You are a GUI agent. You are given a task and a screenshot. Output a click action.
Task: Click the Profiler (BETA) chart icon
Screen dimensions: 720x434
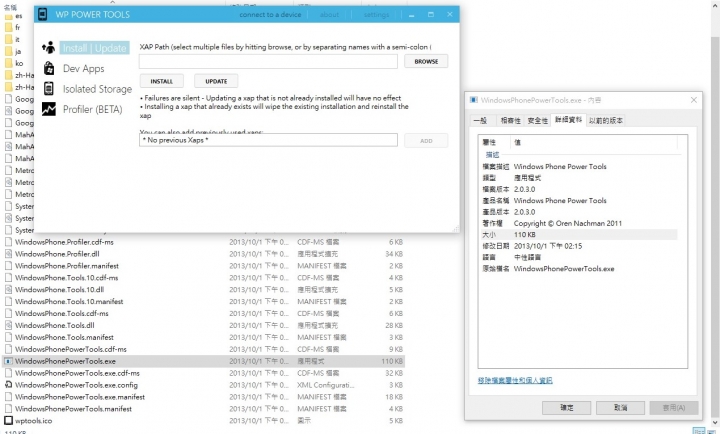(49, 109)
